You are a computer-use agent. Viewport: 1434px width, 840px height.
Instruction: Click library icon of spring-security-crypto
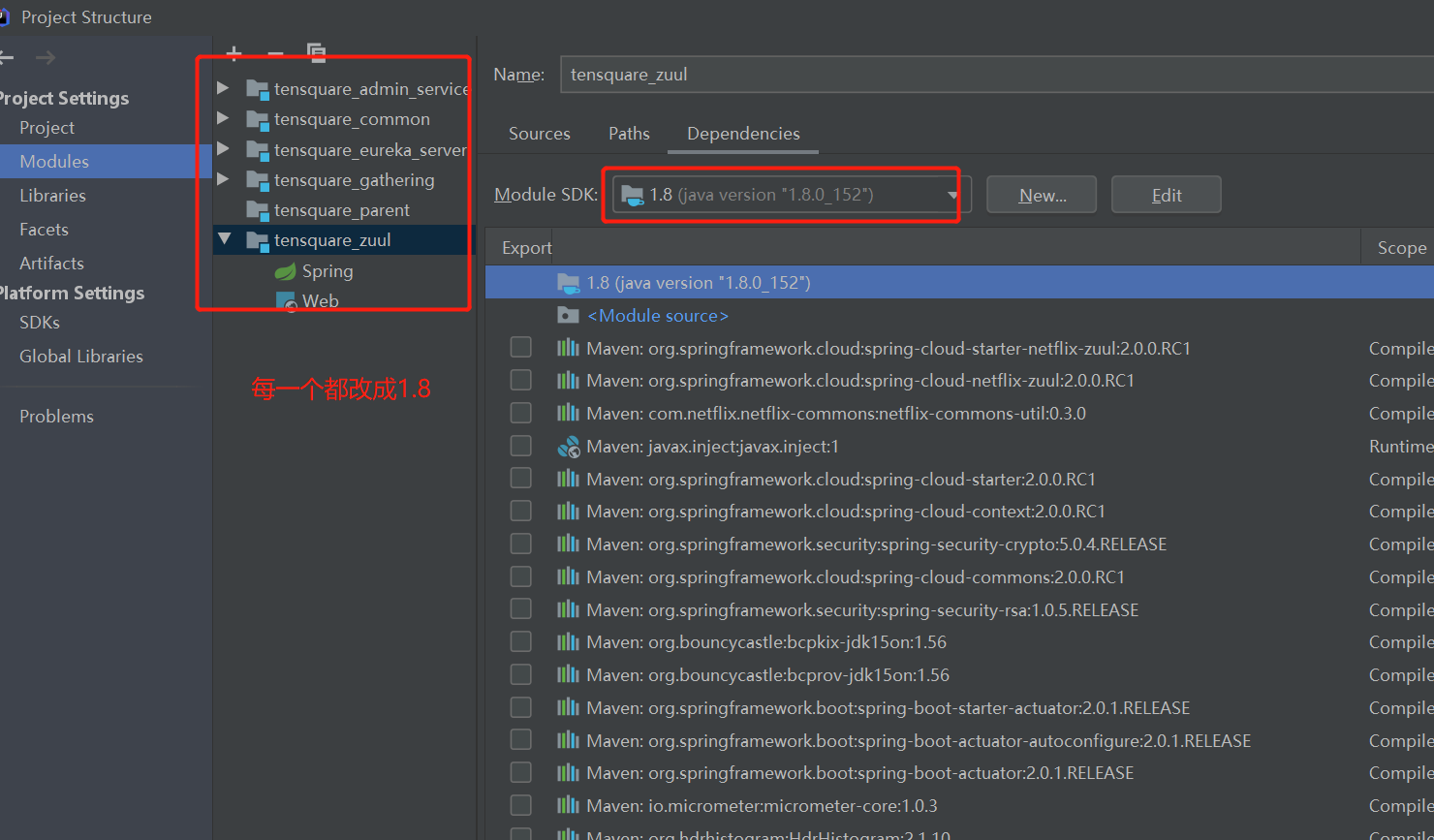tap(569, 544)
